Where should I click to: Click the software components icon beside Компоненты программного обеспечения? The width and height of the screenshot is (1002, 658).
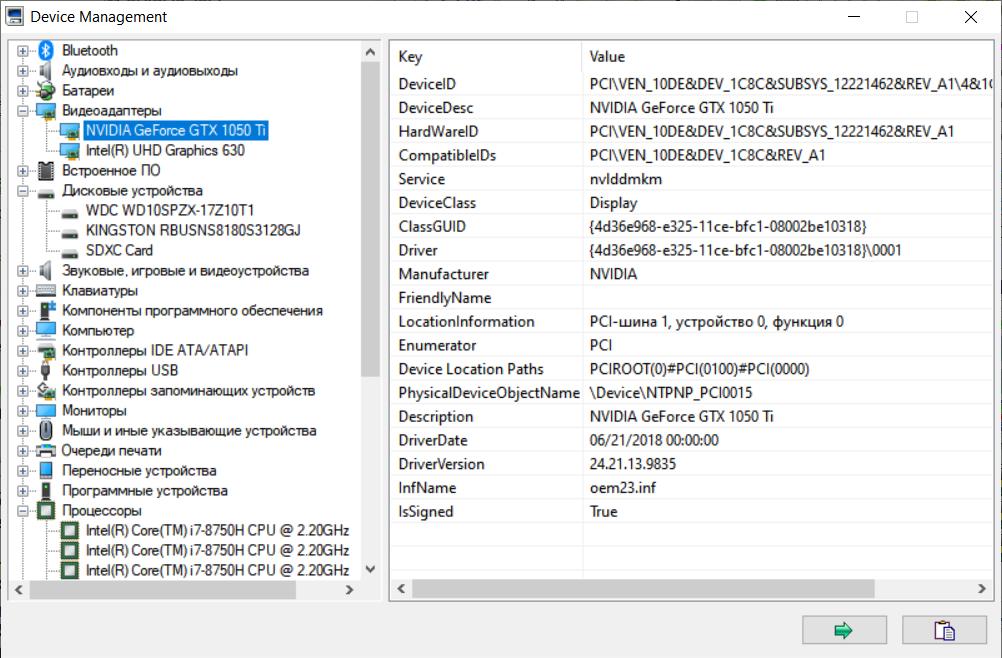coord(47,310)
